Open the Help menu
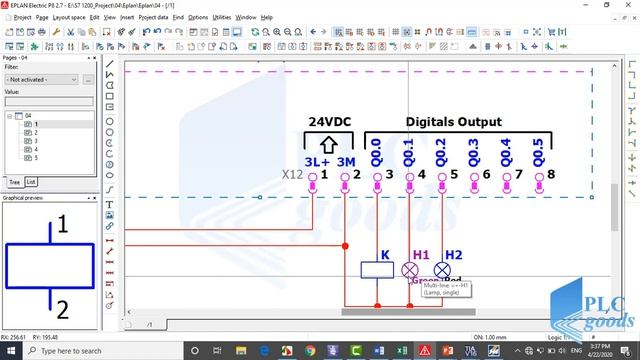 click(x=267, y=18)
